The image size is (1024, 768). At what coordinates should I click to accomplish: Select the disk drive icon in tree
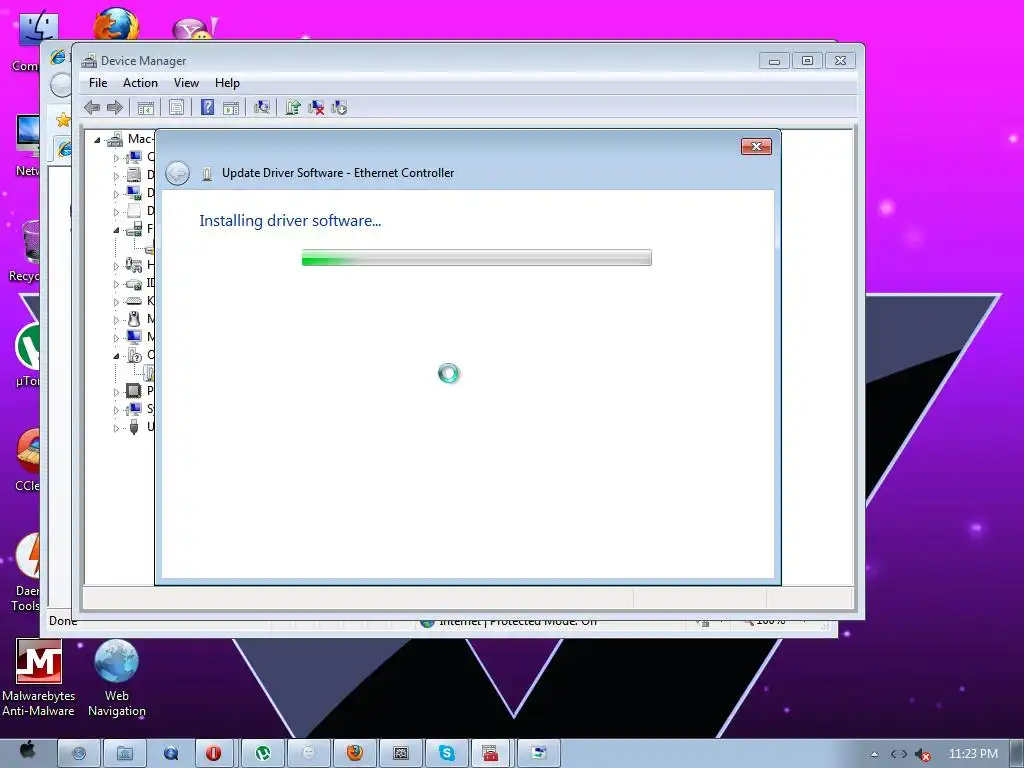coord(134,175)
